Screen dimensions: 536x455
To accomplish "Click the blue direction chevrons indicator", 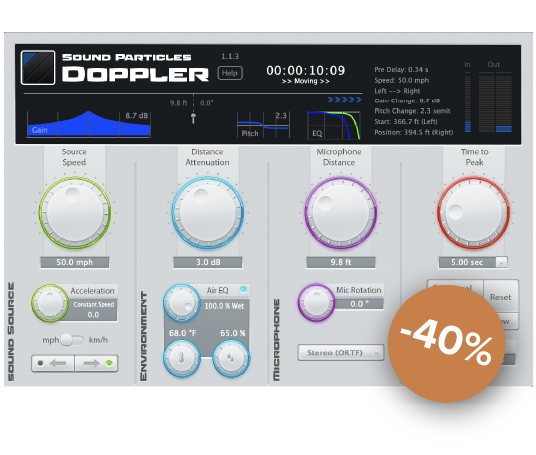I will tap(344, 99).
